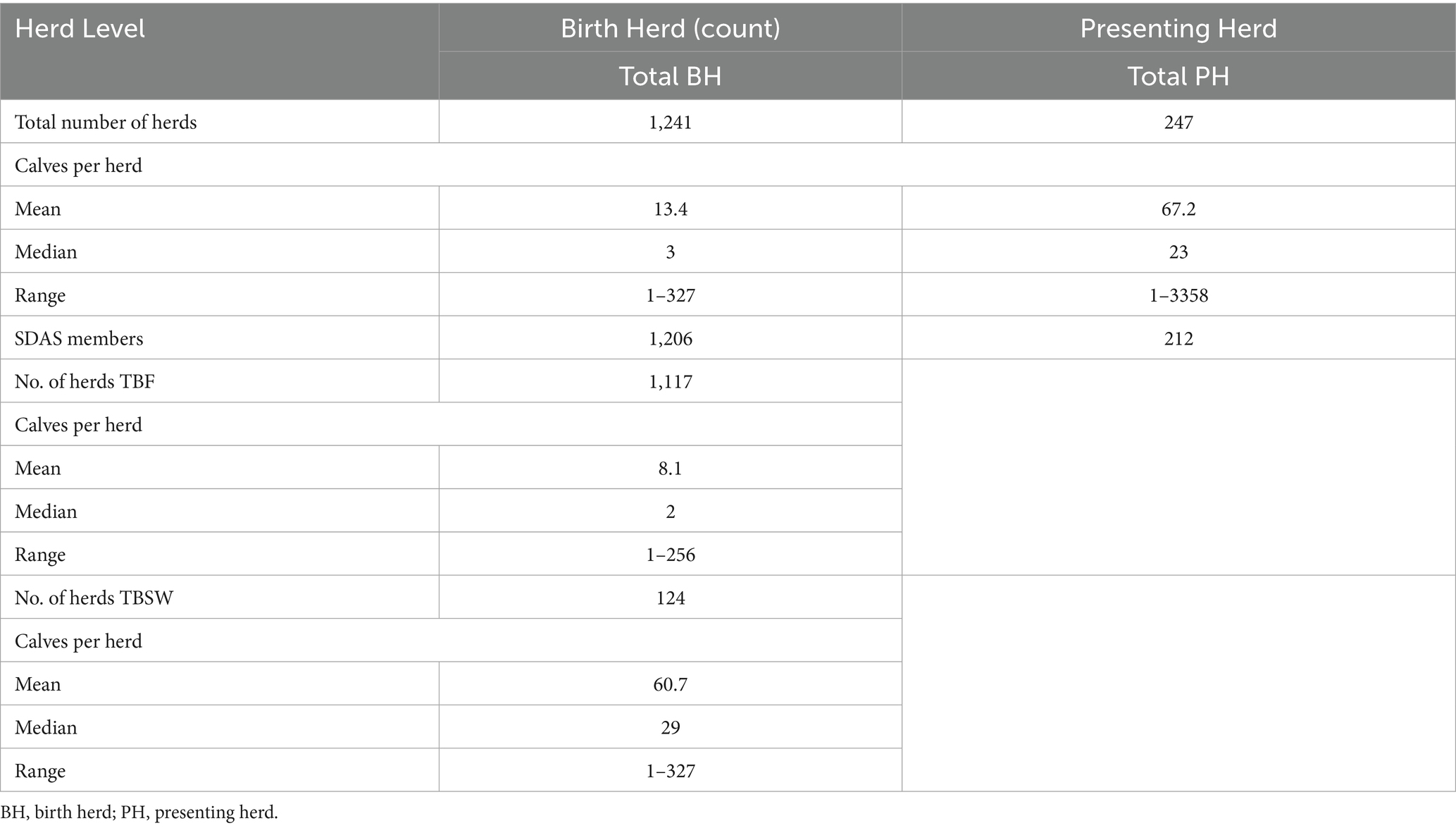Select the 60.7 mean value cell
The width and height of the screenshot is (1456, 828).
[x=670, y=684]
